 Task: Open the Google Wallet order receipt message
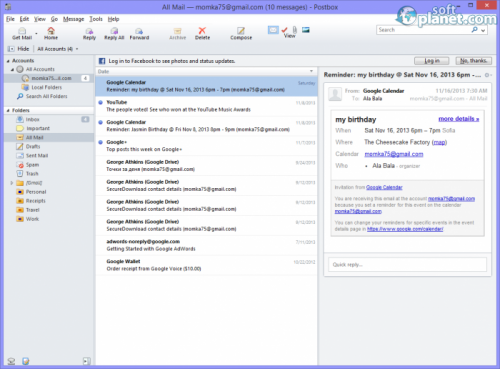point(206,265)
